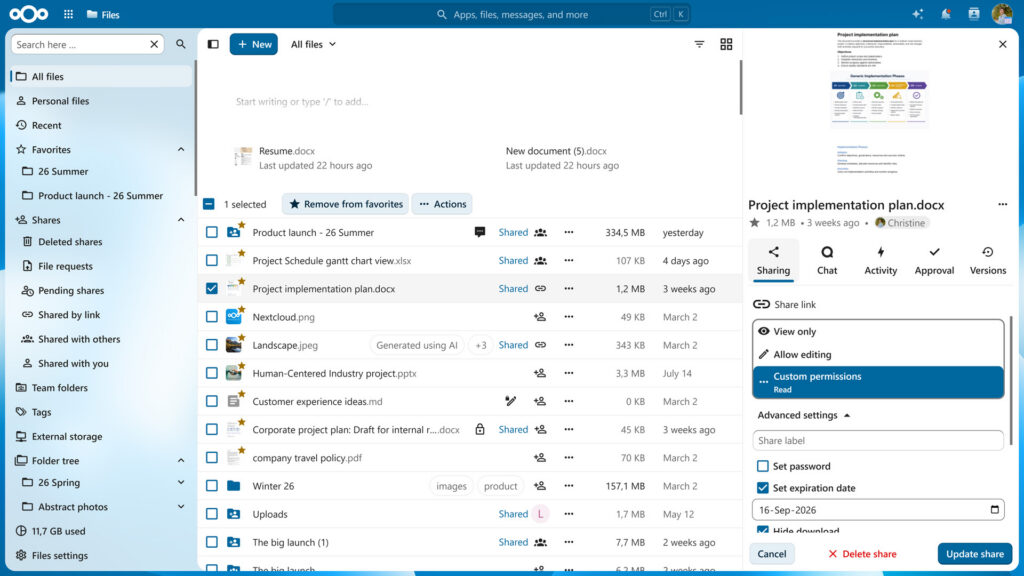Click the New button
1024x576 pixels.
coord(254,44)
